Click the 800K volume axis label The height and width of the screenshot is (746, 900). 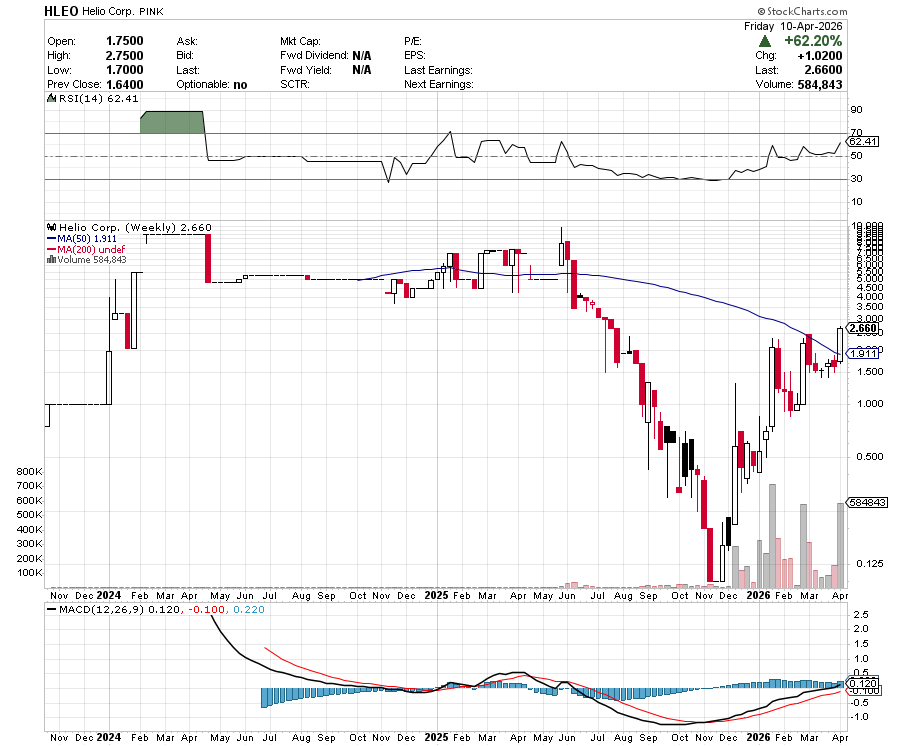pyautogui.click(x=30, y=472)
